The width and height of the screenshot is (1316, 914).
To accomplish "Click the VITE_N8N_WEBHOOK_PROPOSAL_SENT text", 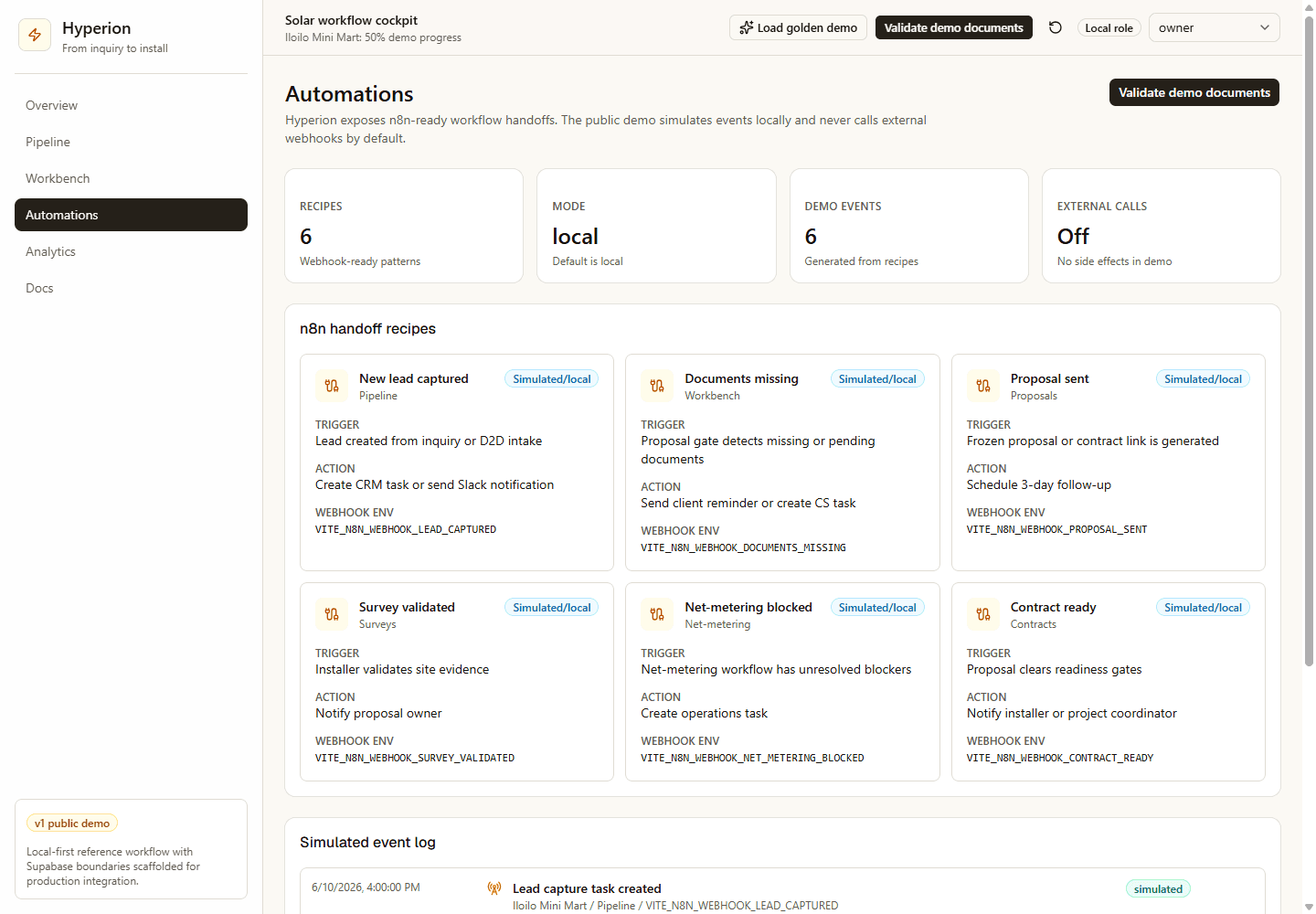I will 1056,529.
